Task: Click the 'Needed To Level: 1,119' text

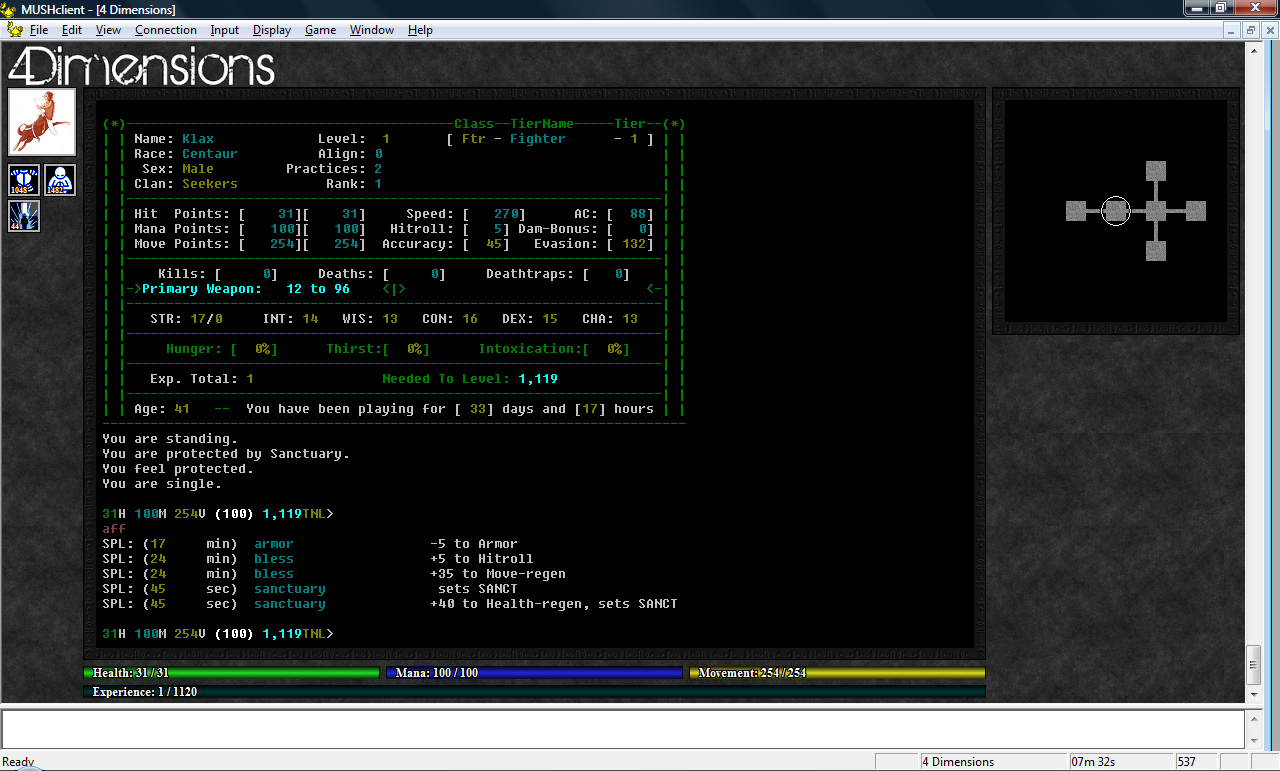Action: pyautogui.click(x=470, y=379)
